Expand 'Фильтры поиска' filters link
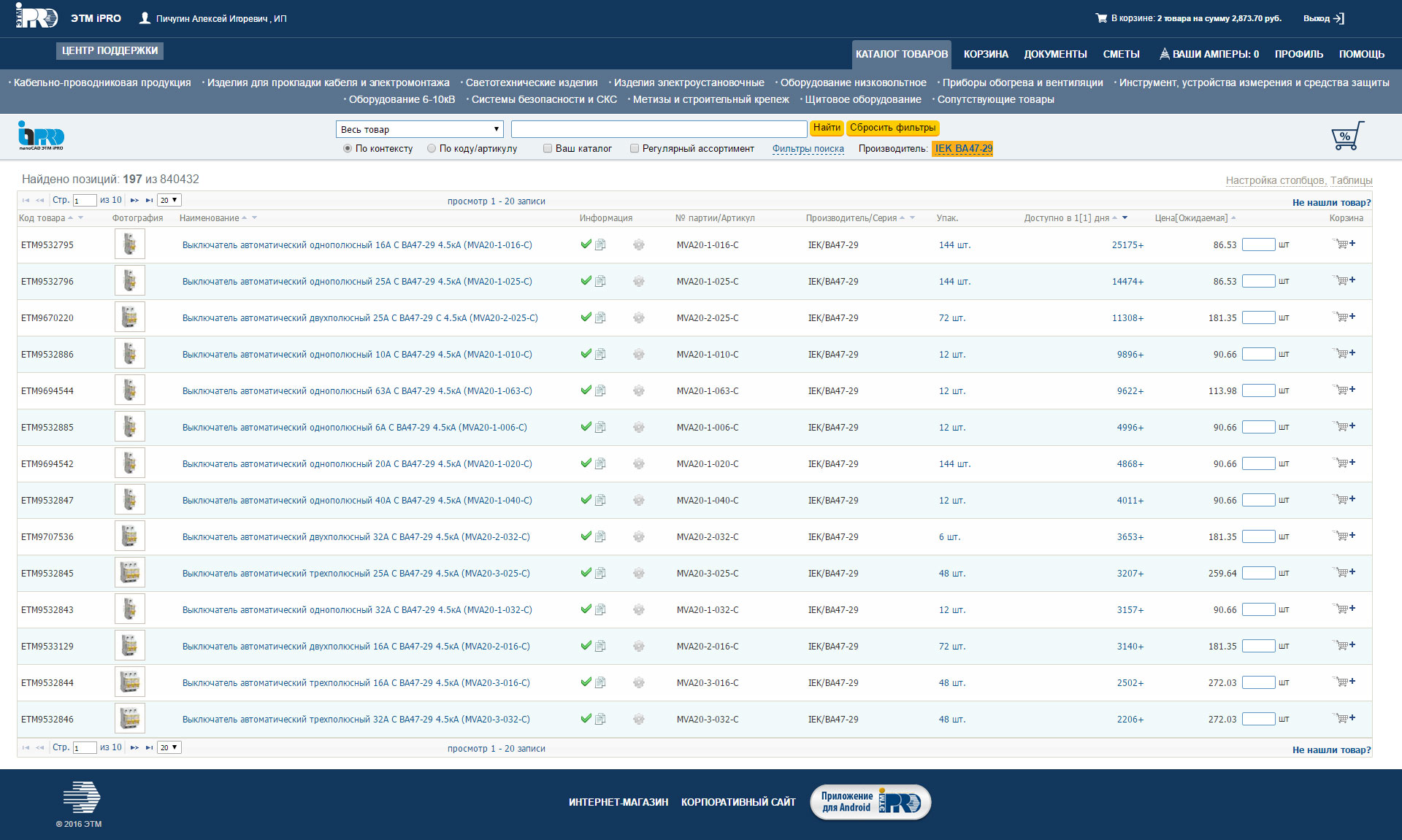The image size is (1402, 840). [808, 149]
